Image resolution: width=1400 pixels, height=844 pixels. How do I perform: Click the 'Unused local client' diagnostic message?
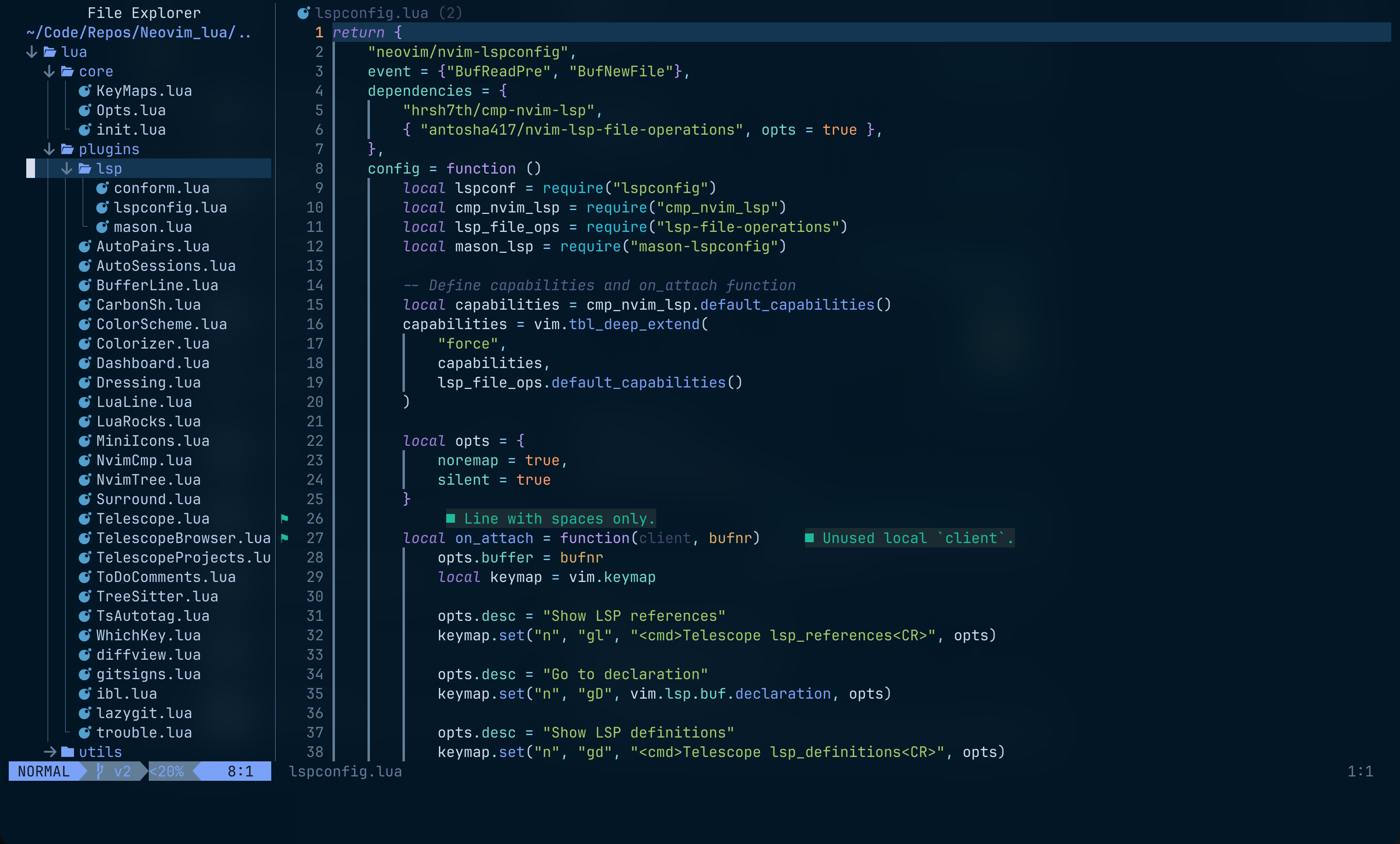[x=910, y=538]
